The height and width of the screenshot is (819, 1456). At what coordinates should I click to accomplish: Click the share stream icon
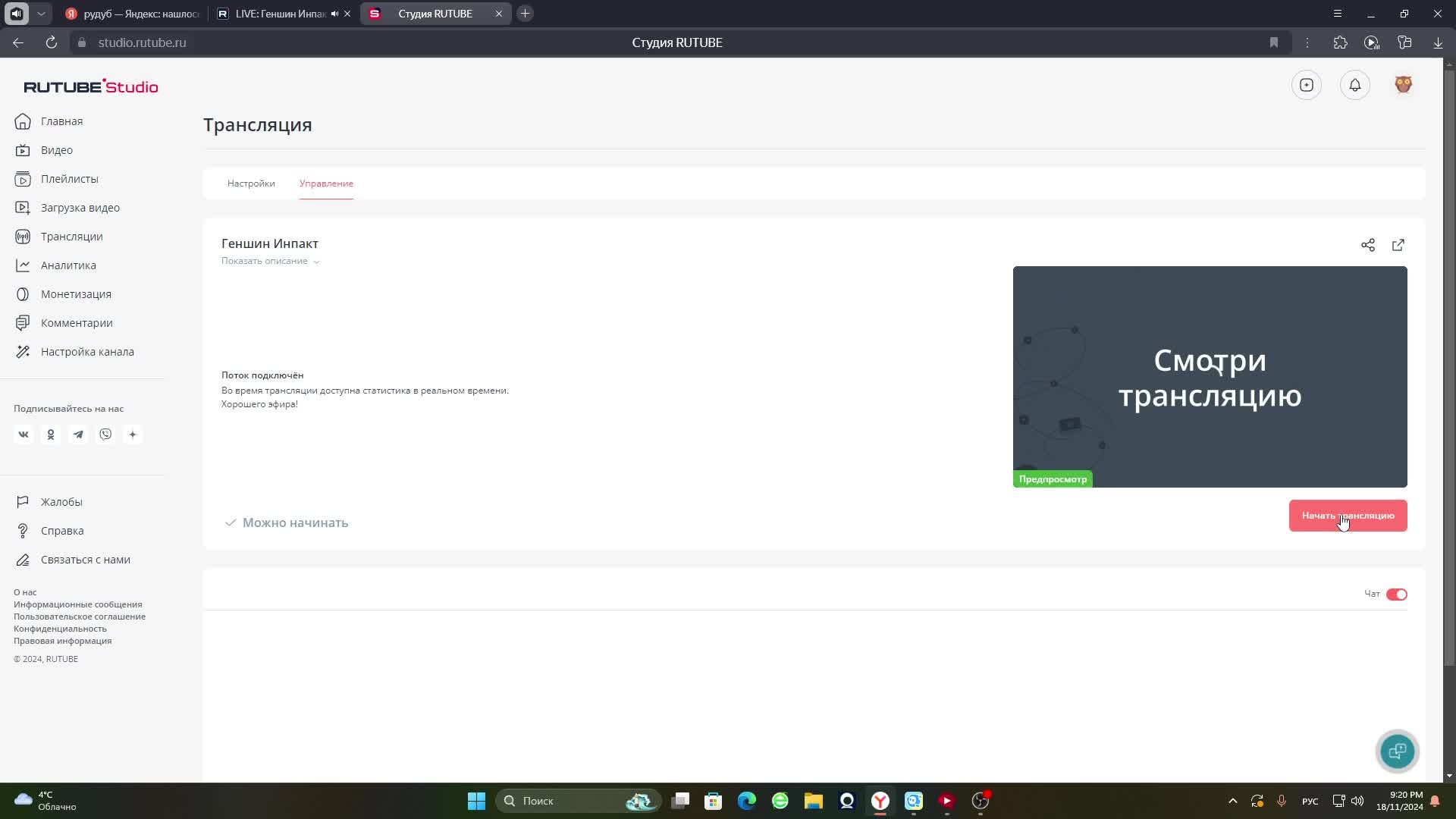(1367, 245)
